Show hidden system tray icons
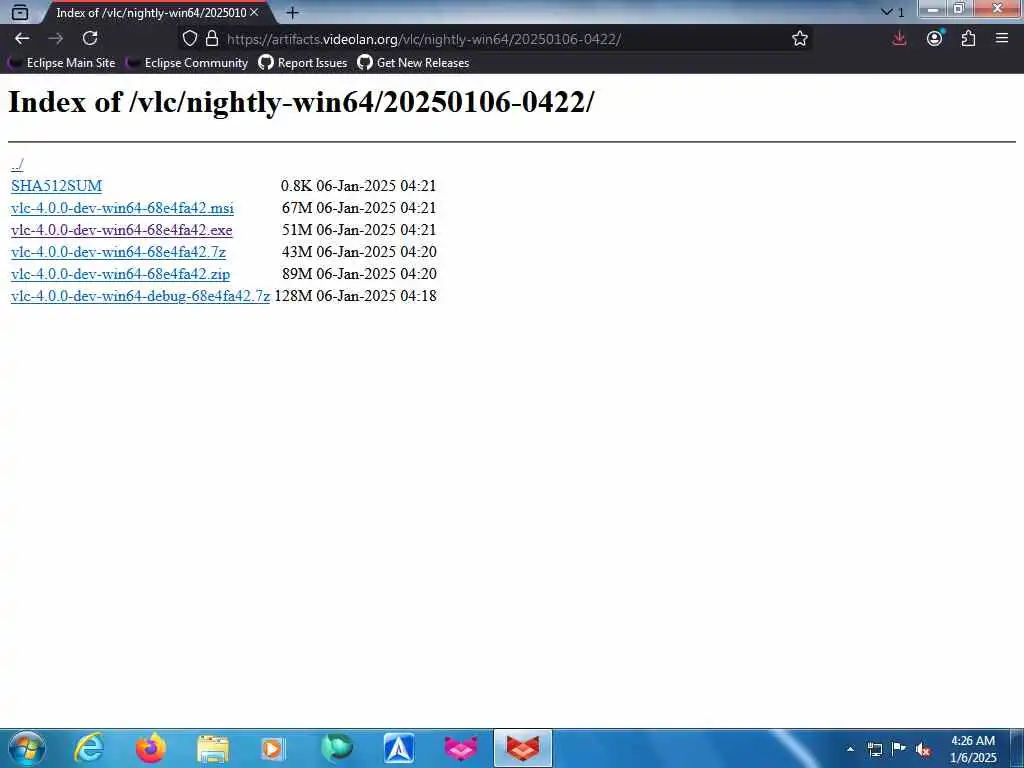 tap(850, 749)
